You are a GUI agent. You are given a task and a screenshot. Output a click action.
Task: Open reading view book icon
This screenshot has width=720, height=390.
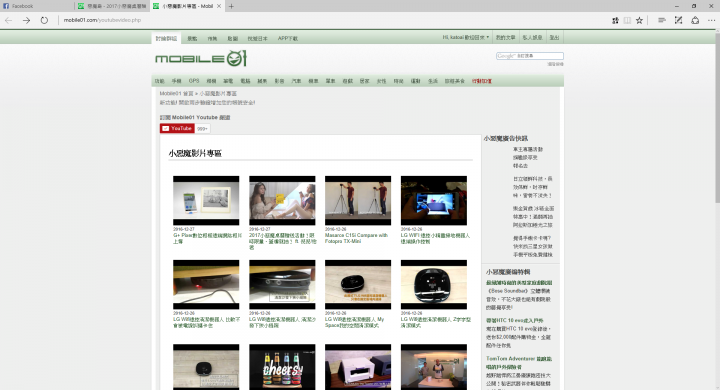(x=627, y=20)
